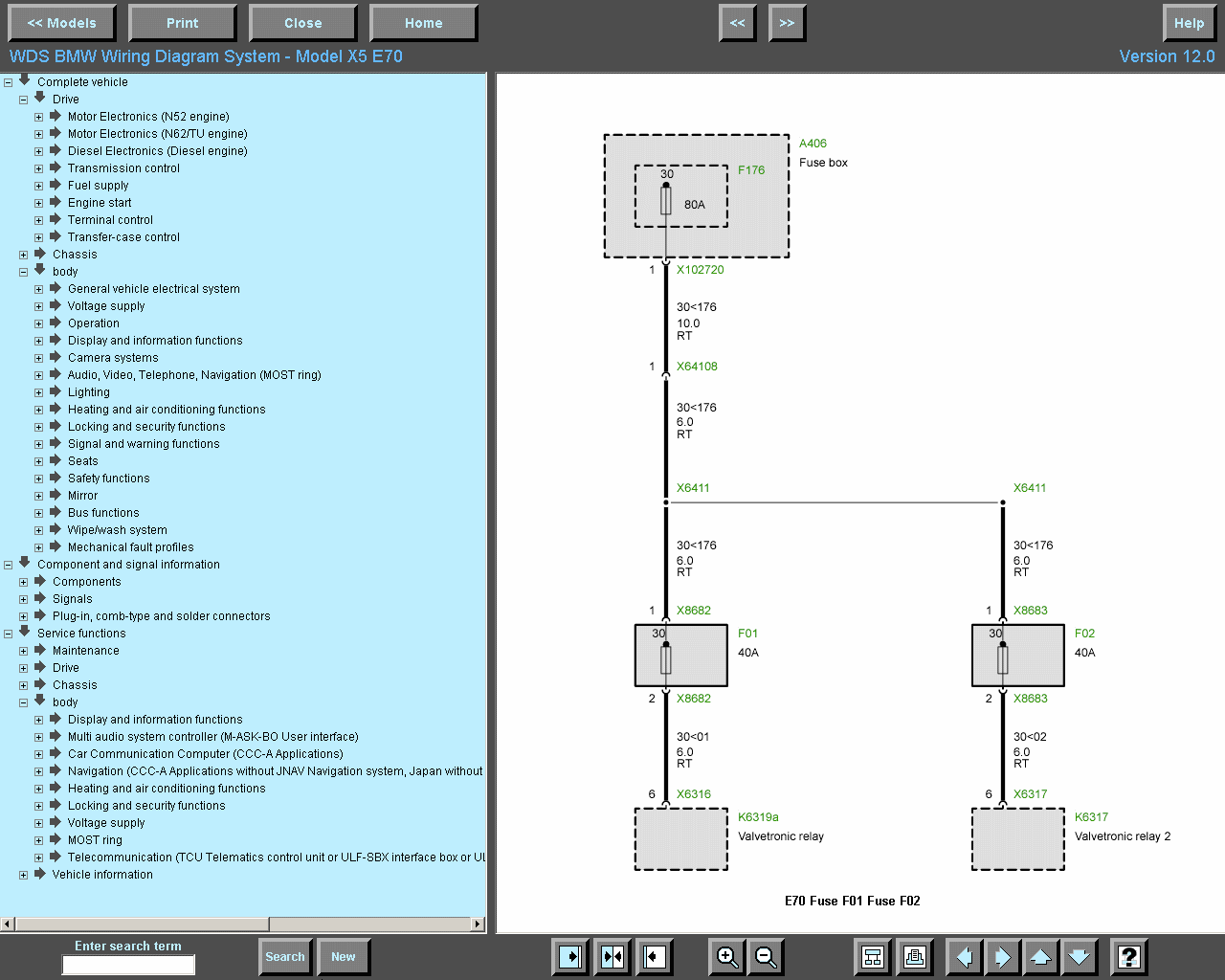This screenshot has width=1225, height=980.
Task: Select the Zoom In tool
Action: 726,957
